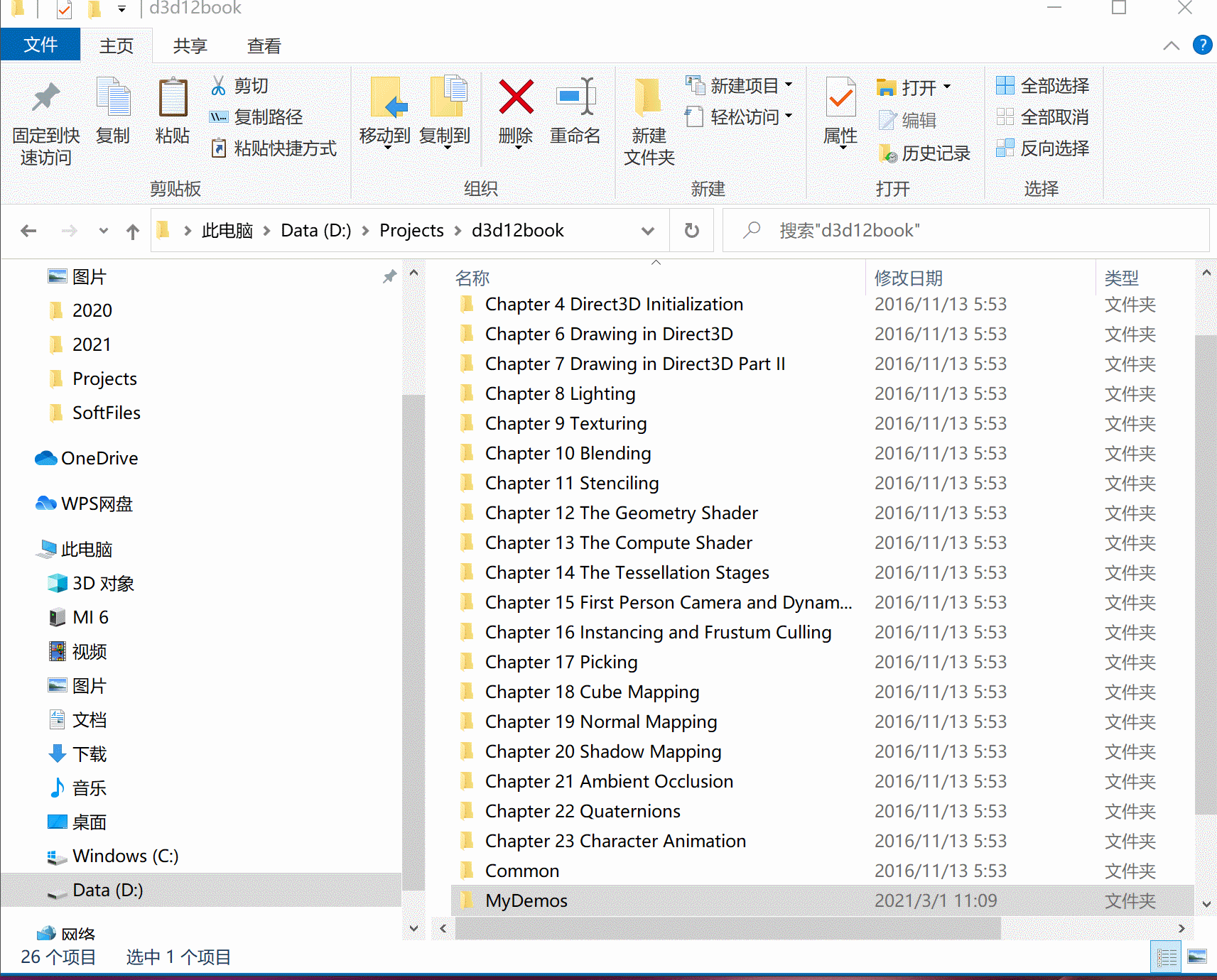
Task: Open the Chapter 8 Lighting folder
Action: click(560, 393)
